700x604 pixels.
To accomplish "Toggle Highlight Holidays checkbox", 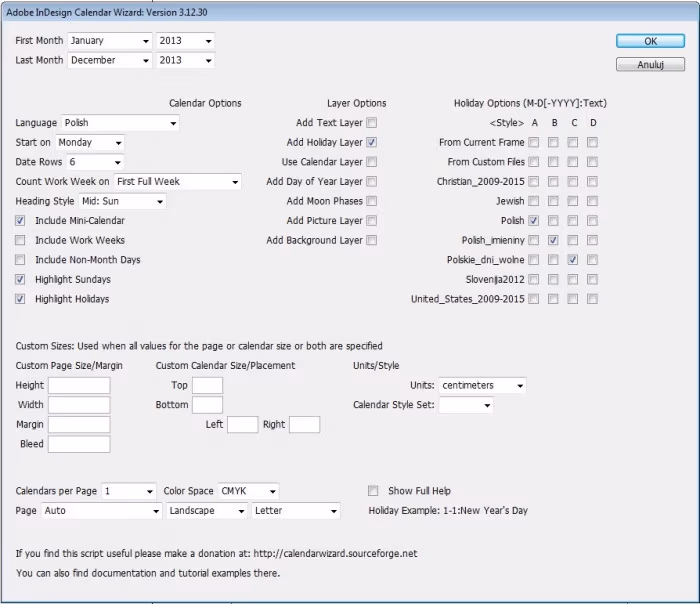I will point(20,299).
